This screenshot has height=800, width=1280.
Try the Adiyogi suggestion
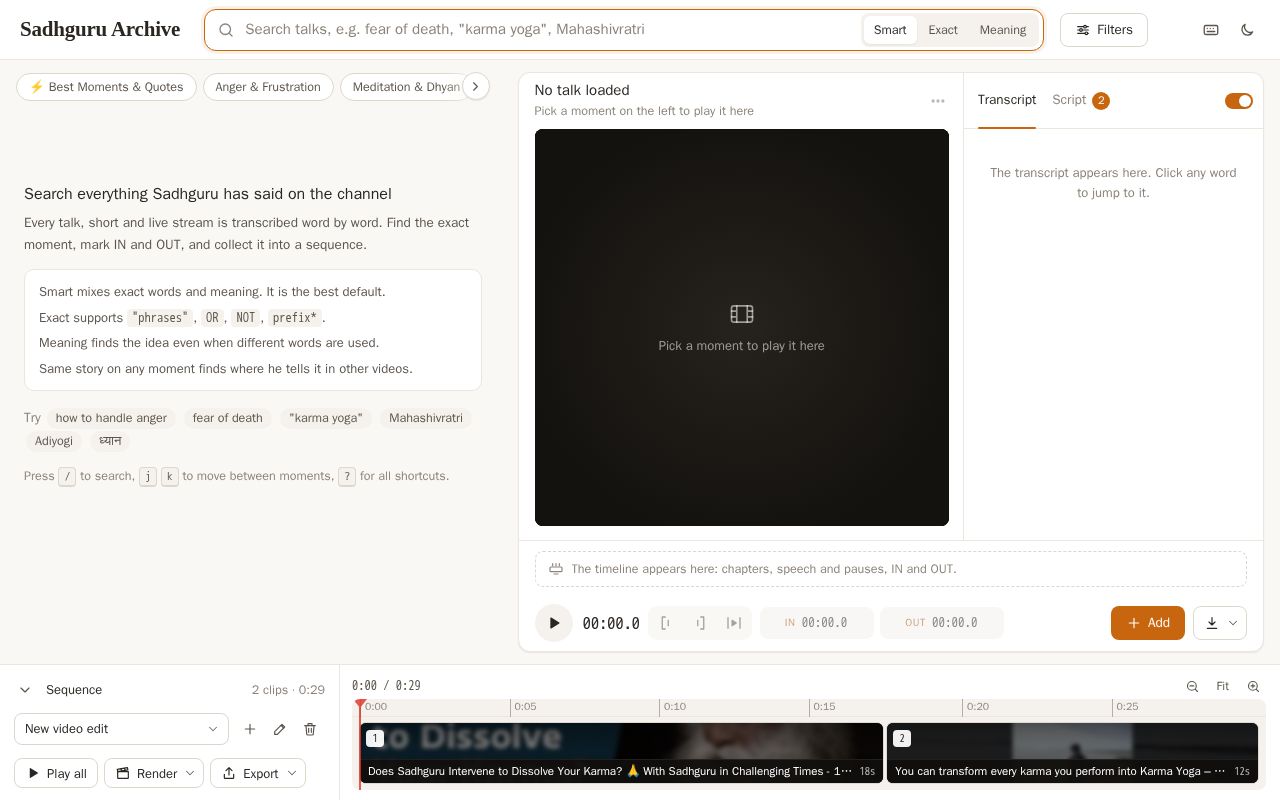click(54, 441)
